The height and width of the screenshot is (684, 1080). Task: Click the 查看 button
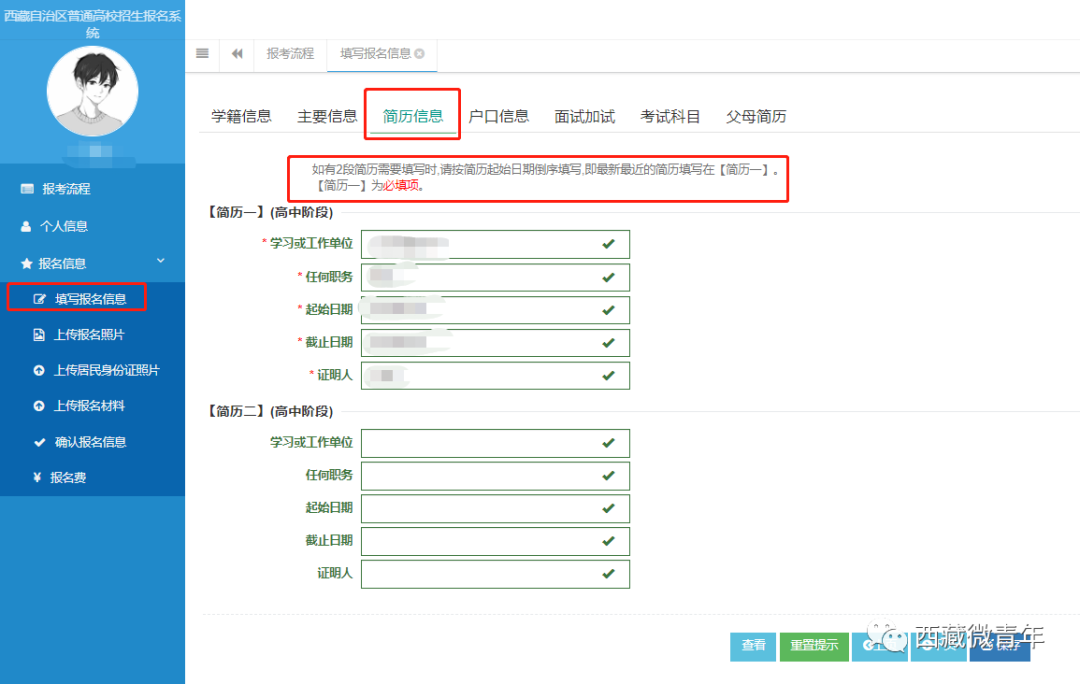(753, 646)
